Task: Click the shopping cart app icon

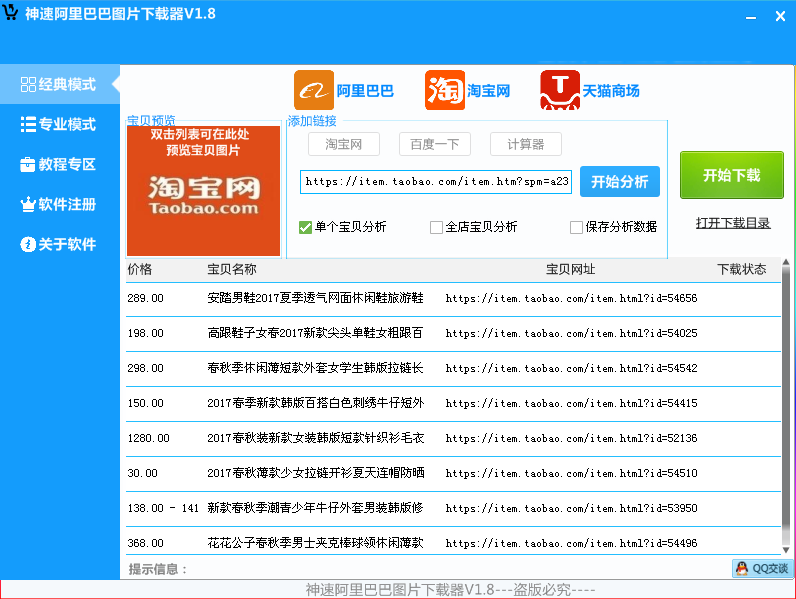Action: [10, 12]
